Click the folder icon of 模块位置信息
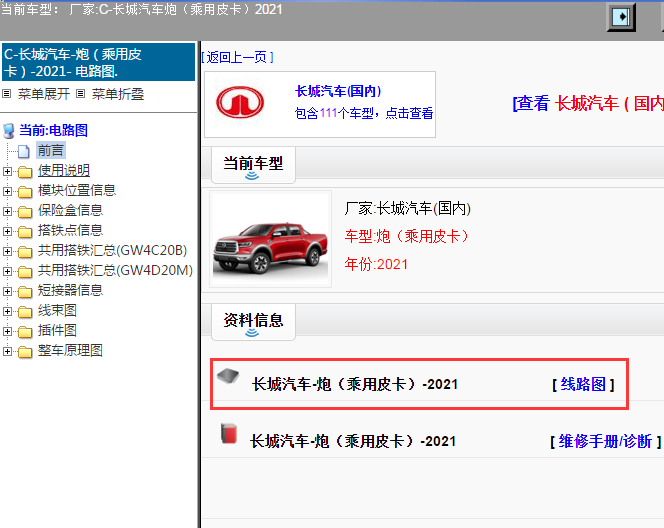The image size is (664, 528). pyautogui.click(x=25, y=191)
